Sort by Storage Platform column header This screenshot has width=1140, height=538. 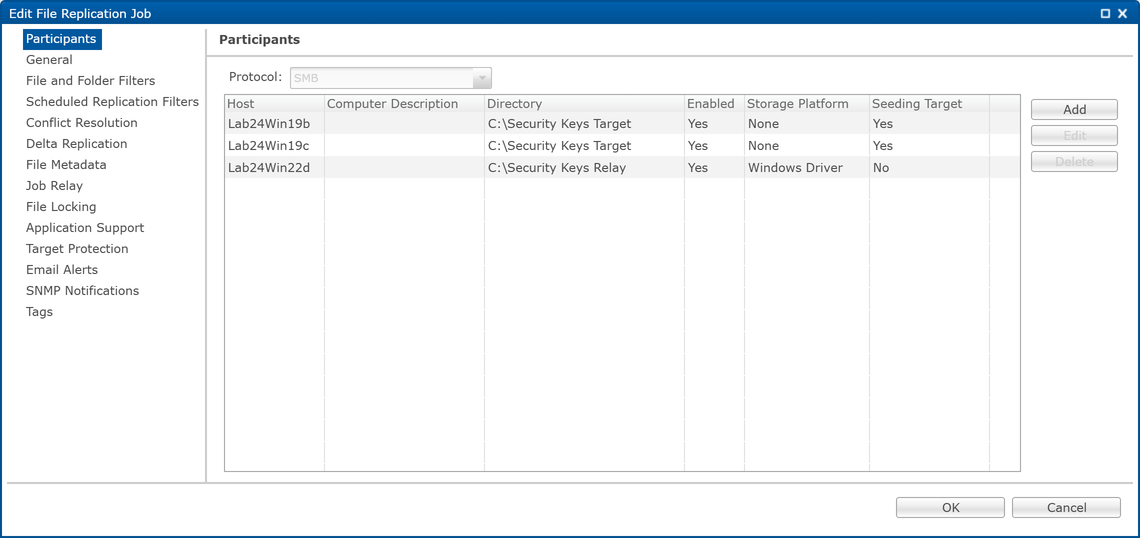click(806, 104)
